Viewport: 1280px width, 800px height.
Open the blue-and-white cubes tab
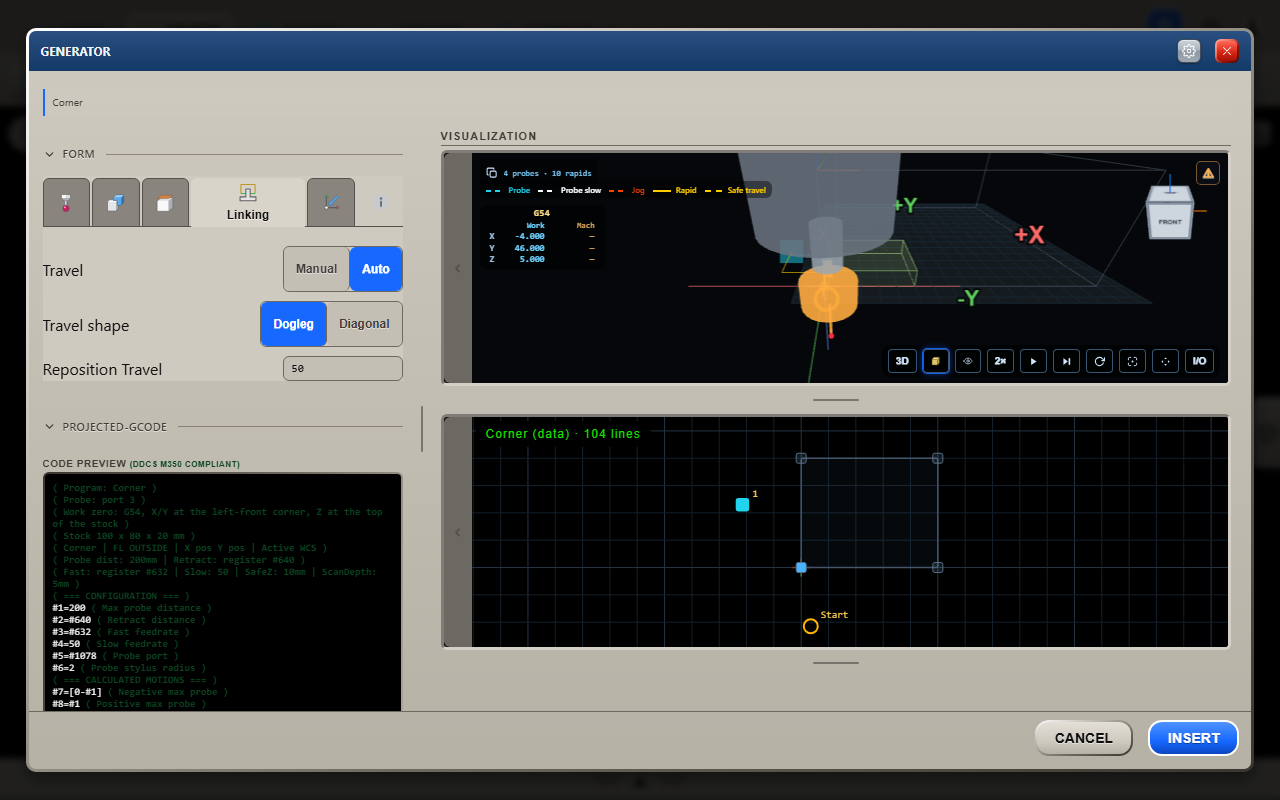pyautogui.click(x=115, y=202)
